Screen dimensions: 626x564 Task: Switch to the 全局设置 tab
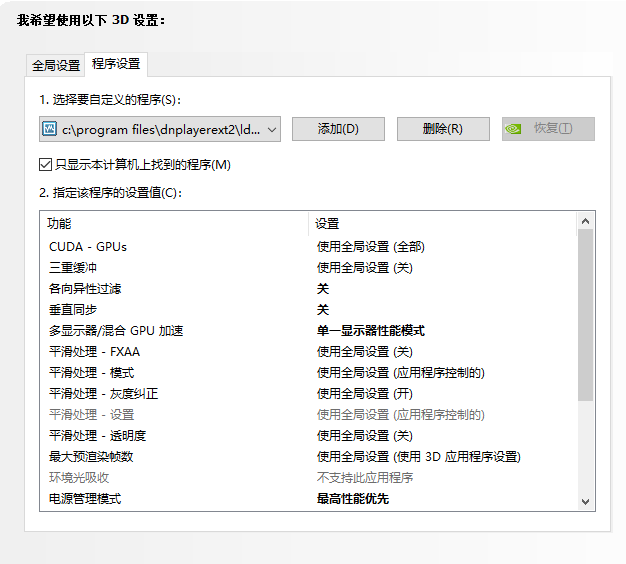coord(56,65)
